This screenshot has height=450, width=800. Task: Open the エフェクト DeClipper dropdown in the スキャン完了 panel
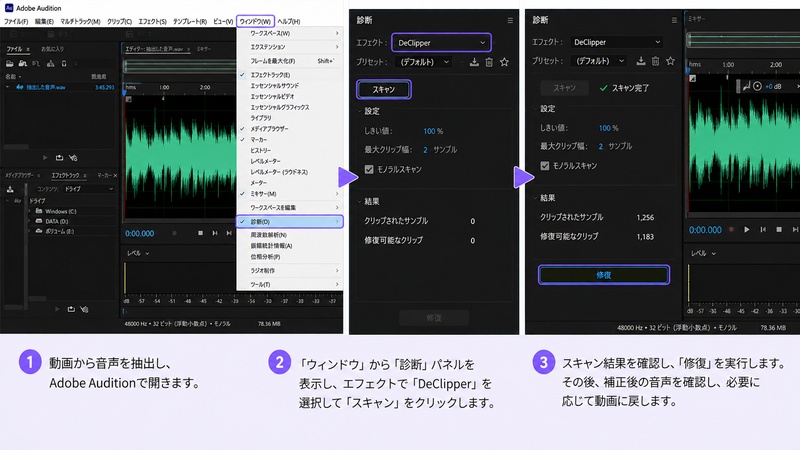point(617,42)
